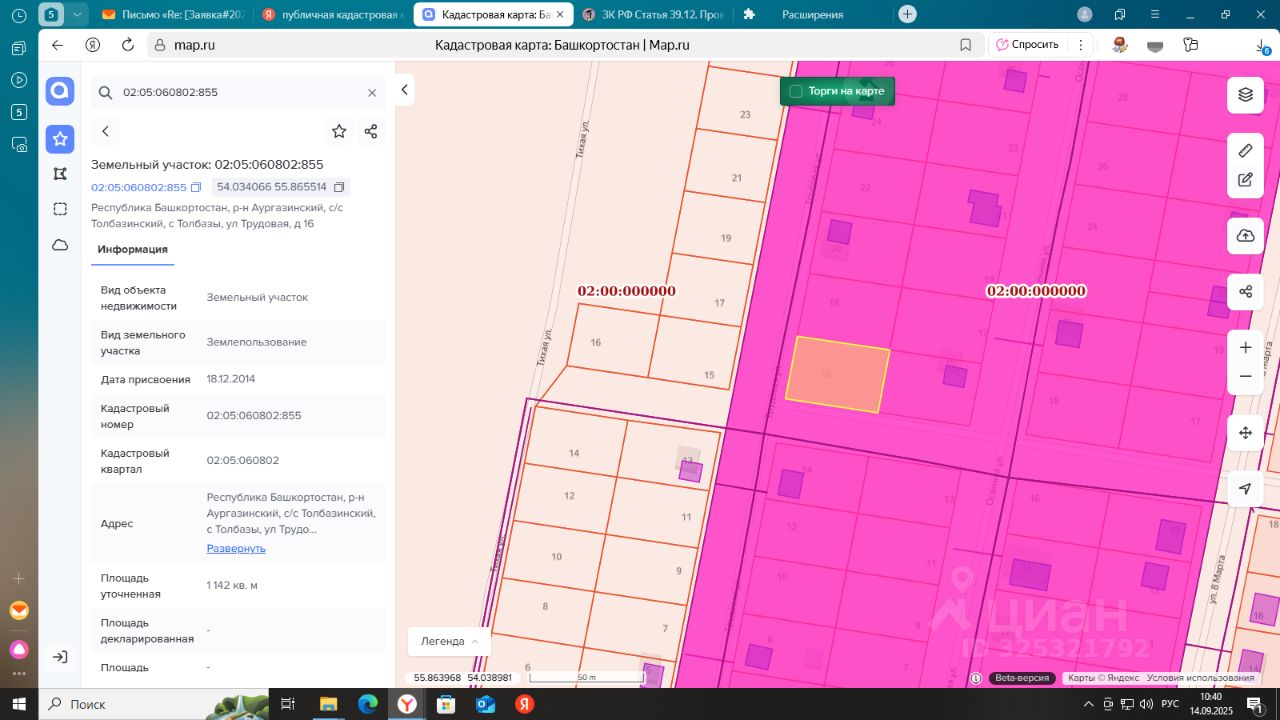Screen dimensions: 1280x720
Task: Click the cadastral number search input
Action: tap(235, 92)
